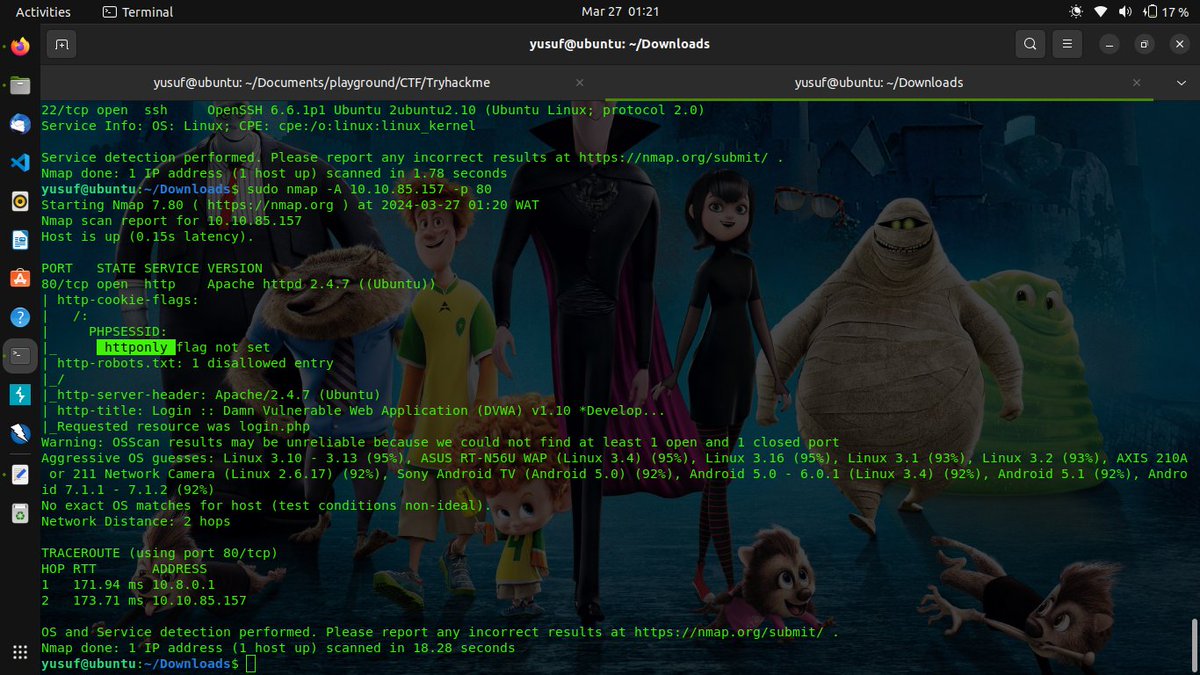Click the highlighted httponly text

tap(137, 347)
